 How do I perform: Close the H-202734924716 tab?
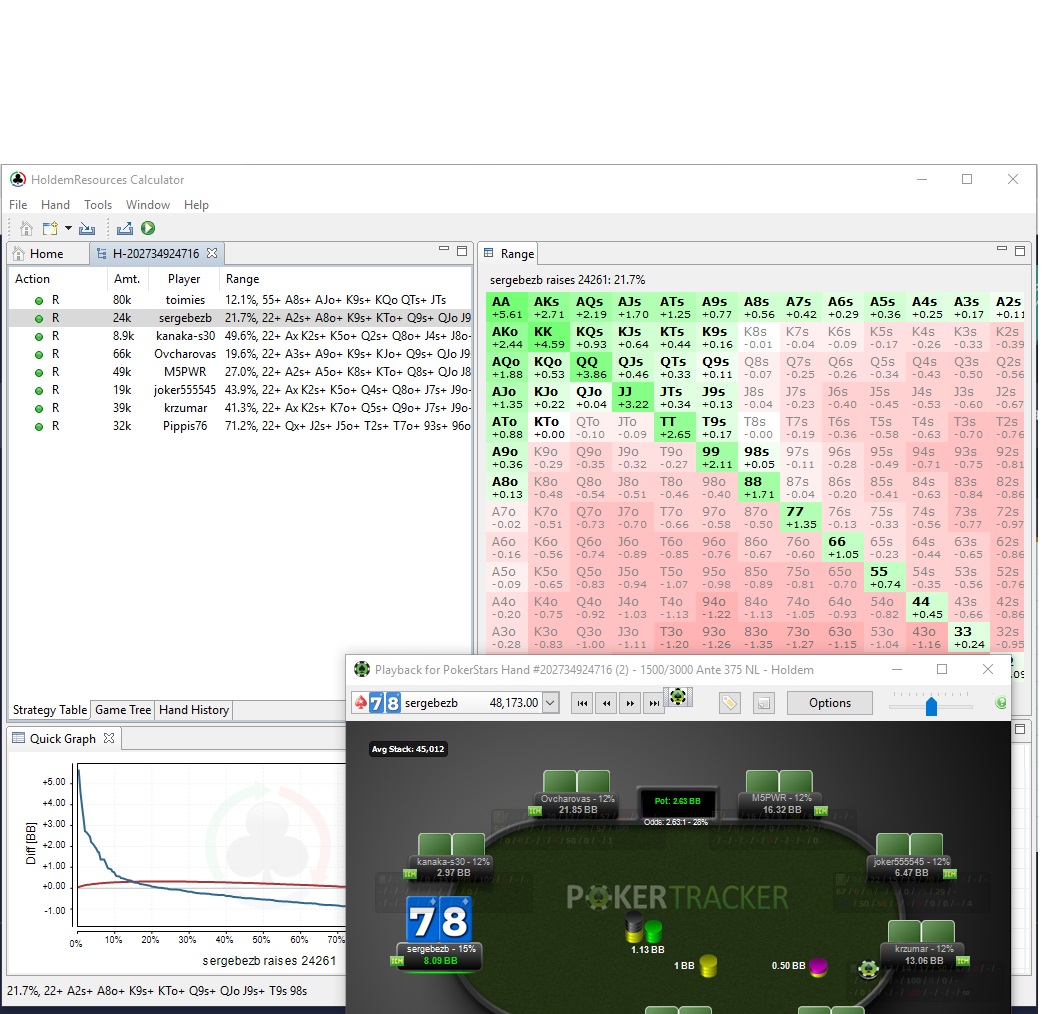(x=212, y=253)
